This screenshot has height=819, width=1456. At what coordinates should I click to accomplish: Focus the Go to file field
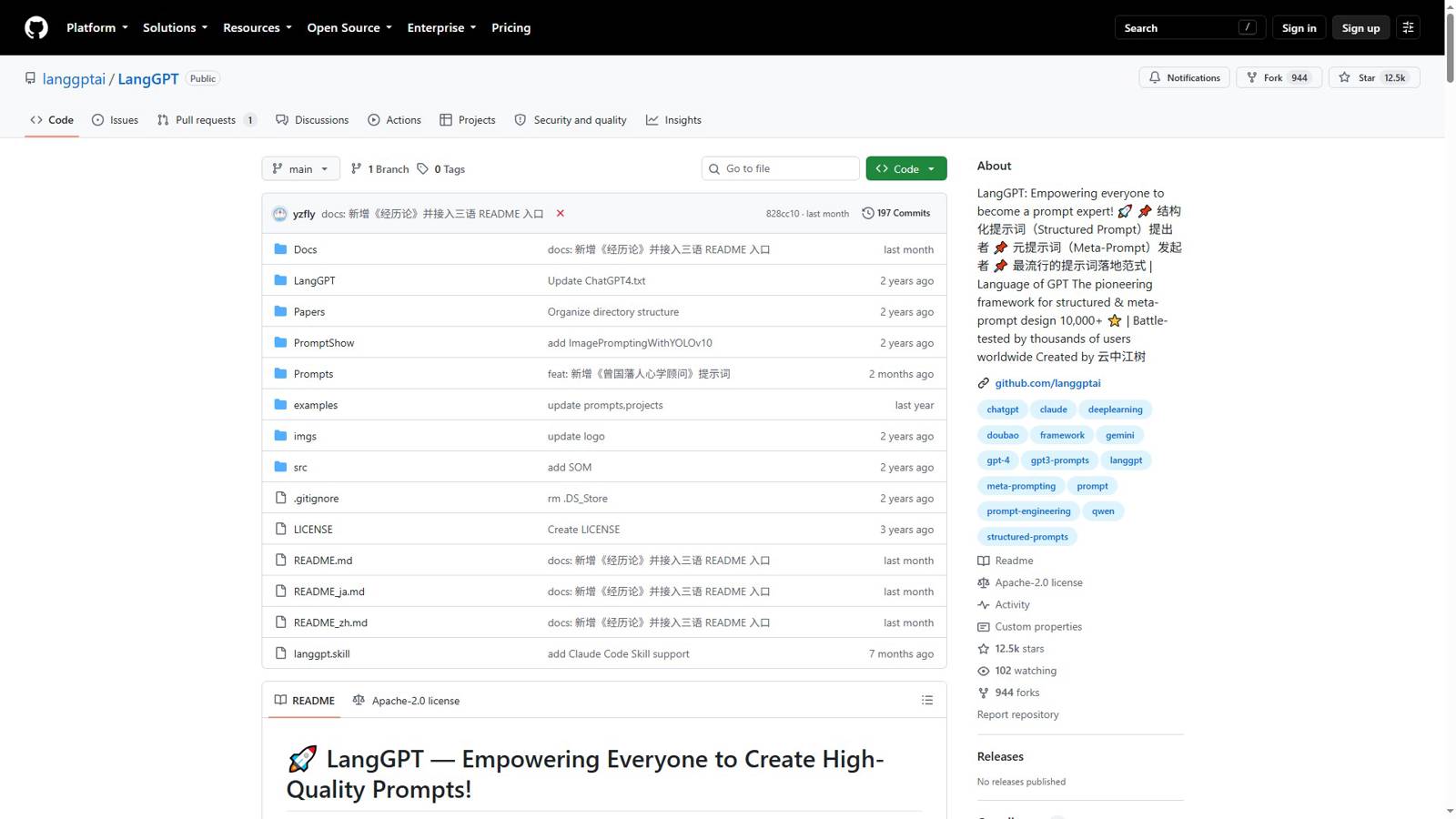pyautogui.click(x=781, y=168)
